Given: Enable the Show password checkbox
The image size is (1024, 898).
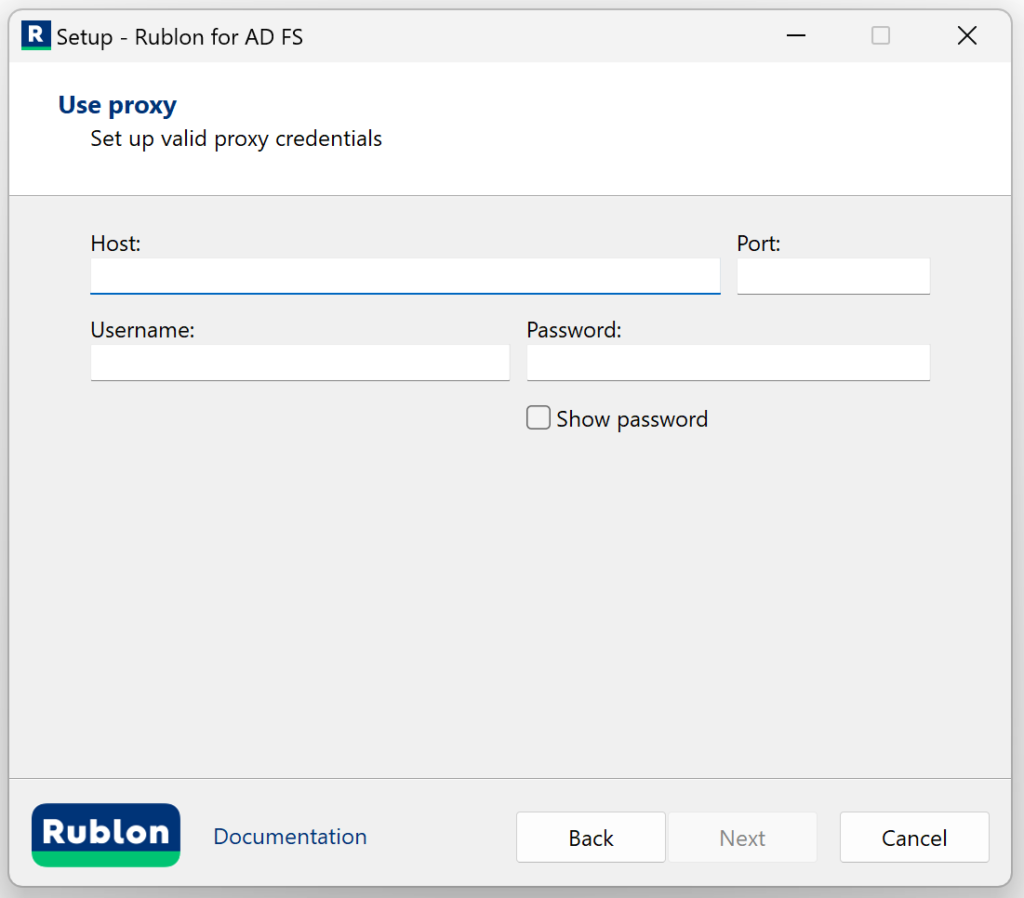Looking at the screenshot, I should [537, 417].
